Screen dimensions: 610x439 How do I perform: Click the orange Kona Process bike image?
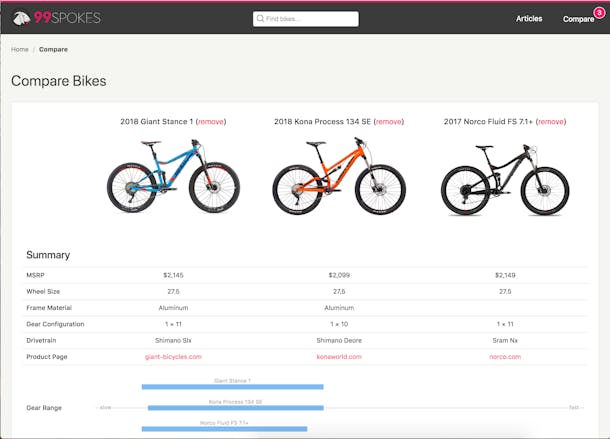(339, 176)
